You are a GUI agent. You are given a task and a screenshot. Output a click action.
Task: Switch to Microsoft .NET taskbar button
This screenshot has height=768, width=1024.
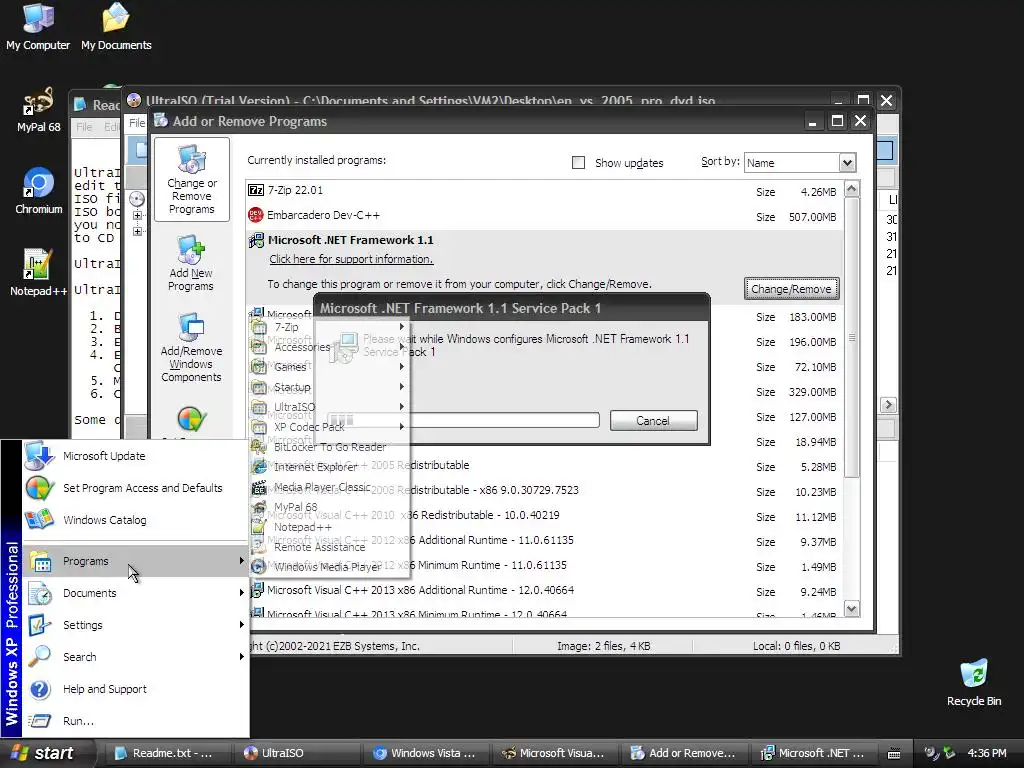coord(812,753)
